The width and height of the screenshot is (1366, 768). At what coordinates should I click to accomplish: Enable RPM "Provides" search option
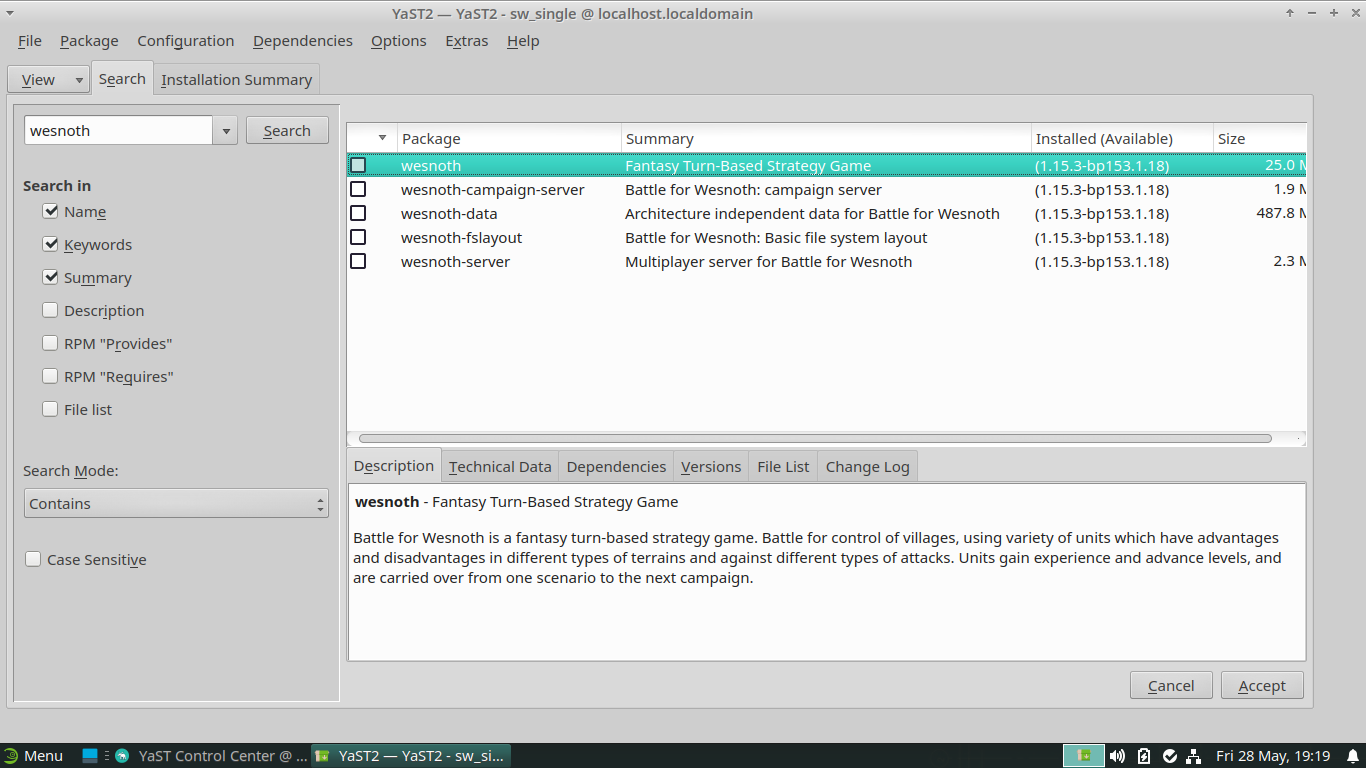click(x=50, y=344)
